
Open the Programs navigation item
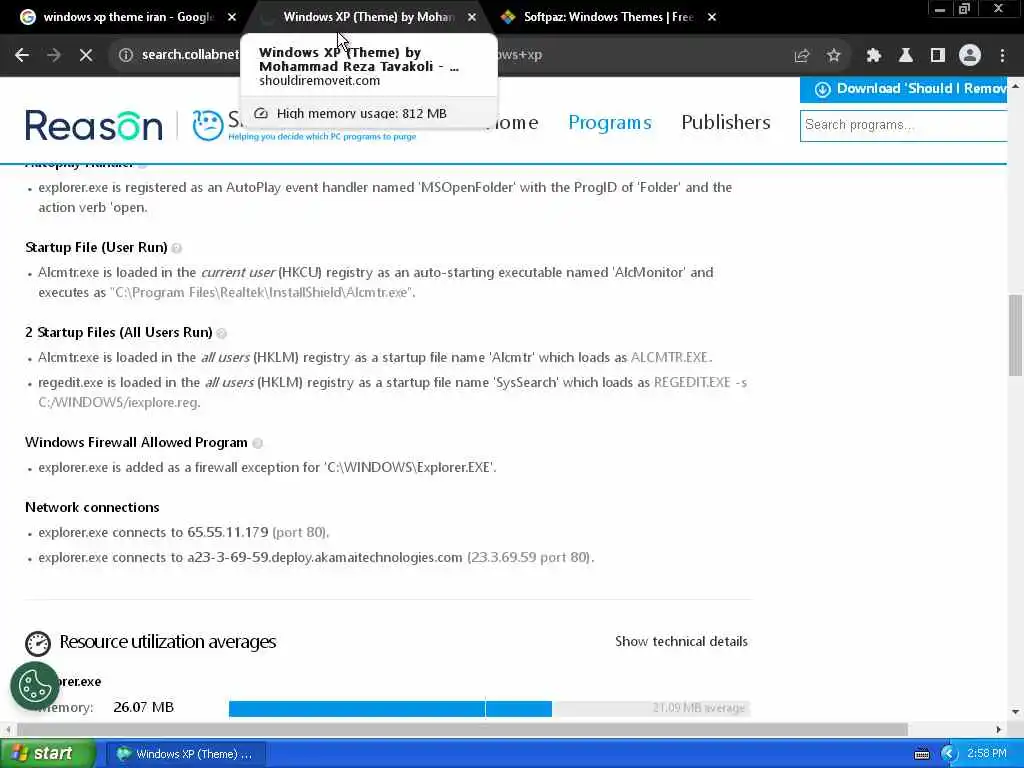coord(609,123)
